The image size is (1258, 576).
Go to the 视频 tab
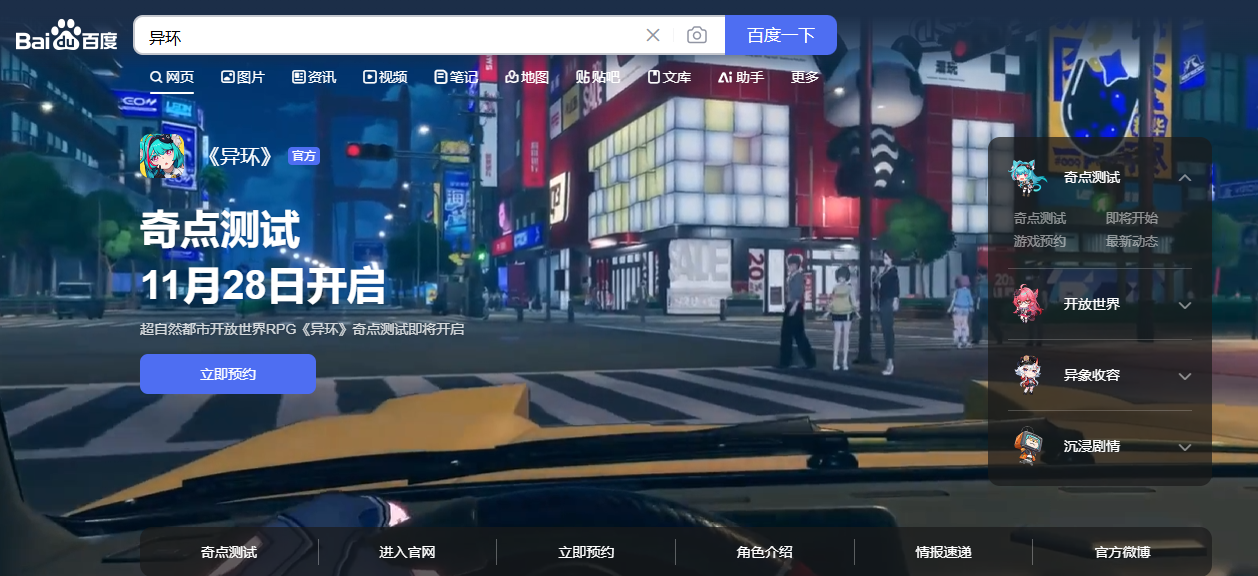(x=385, y=77)
